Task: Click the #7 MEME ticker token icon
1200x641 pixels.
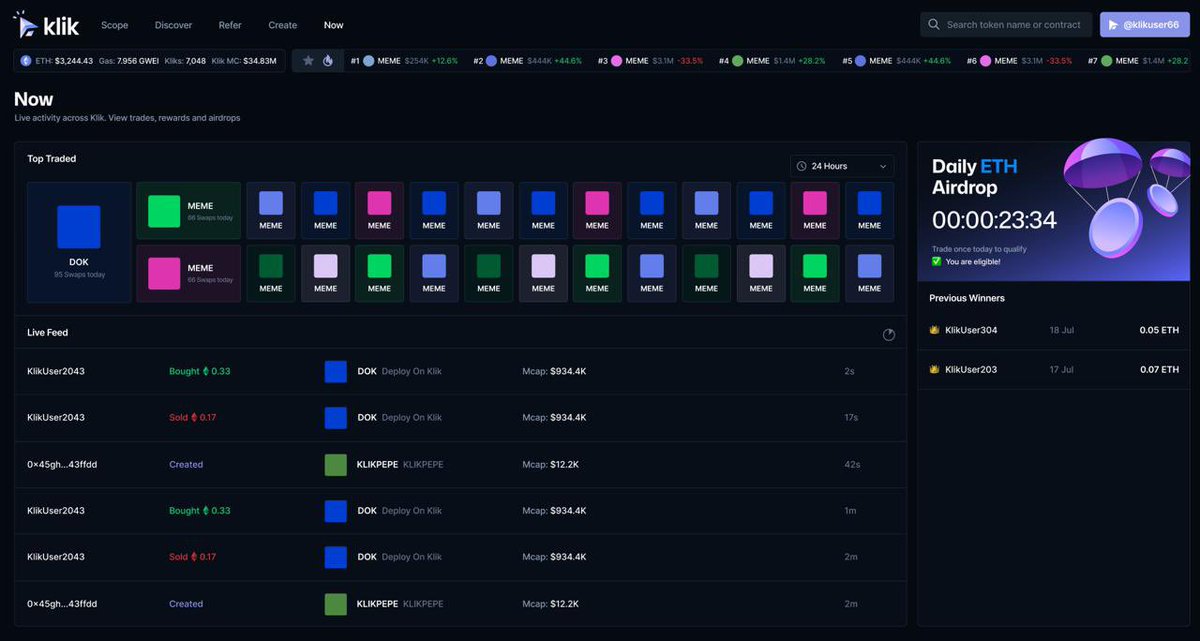Action: [1106, 61]
